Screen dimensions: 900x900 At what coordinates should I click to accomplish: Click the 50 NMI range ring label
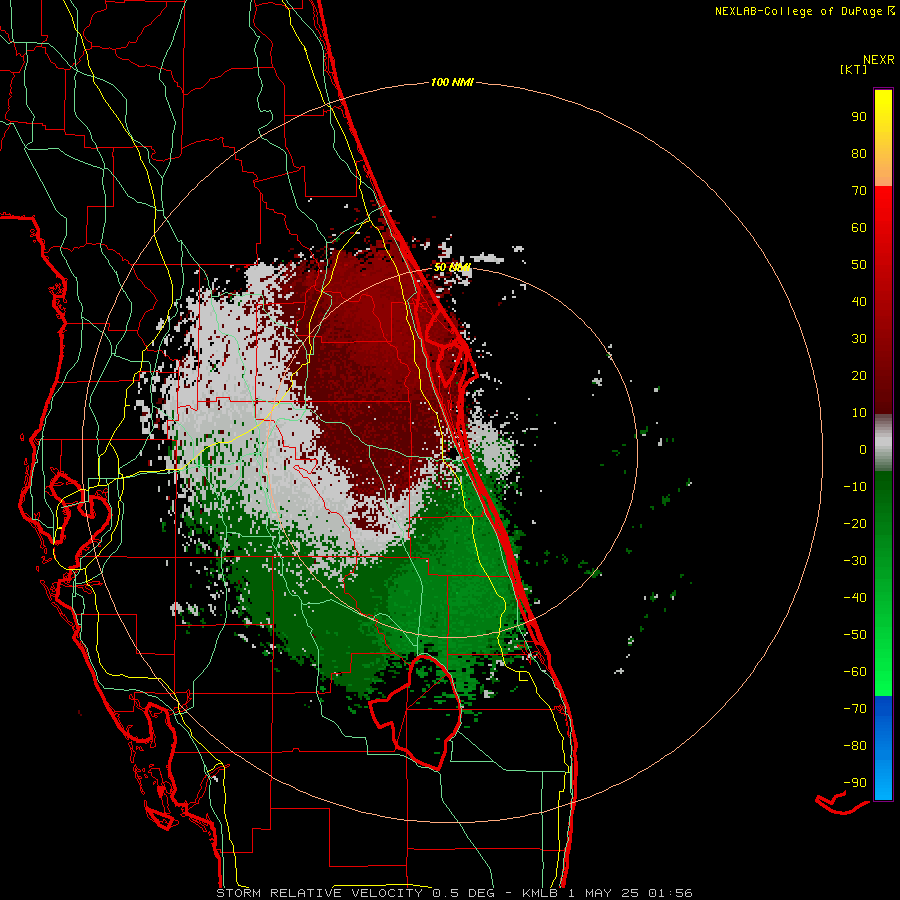[x=452, y=267]
